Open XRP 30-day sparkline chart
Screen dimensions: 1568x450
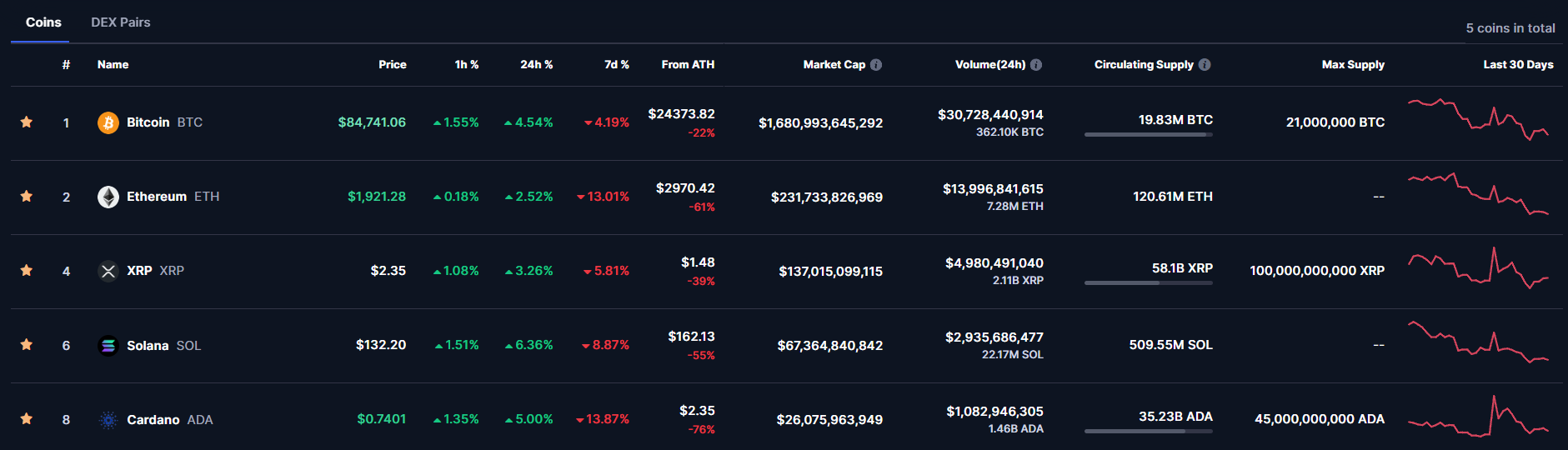coord(1478,267)
